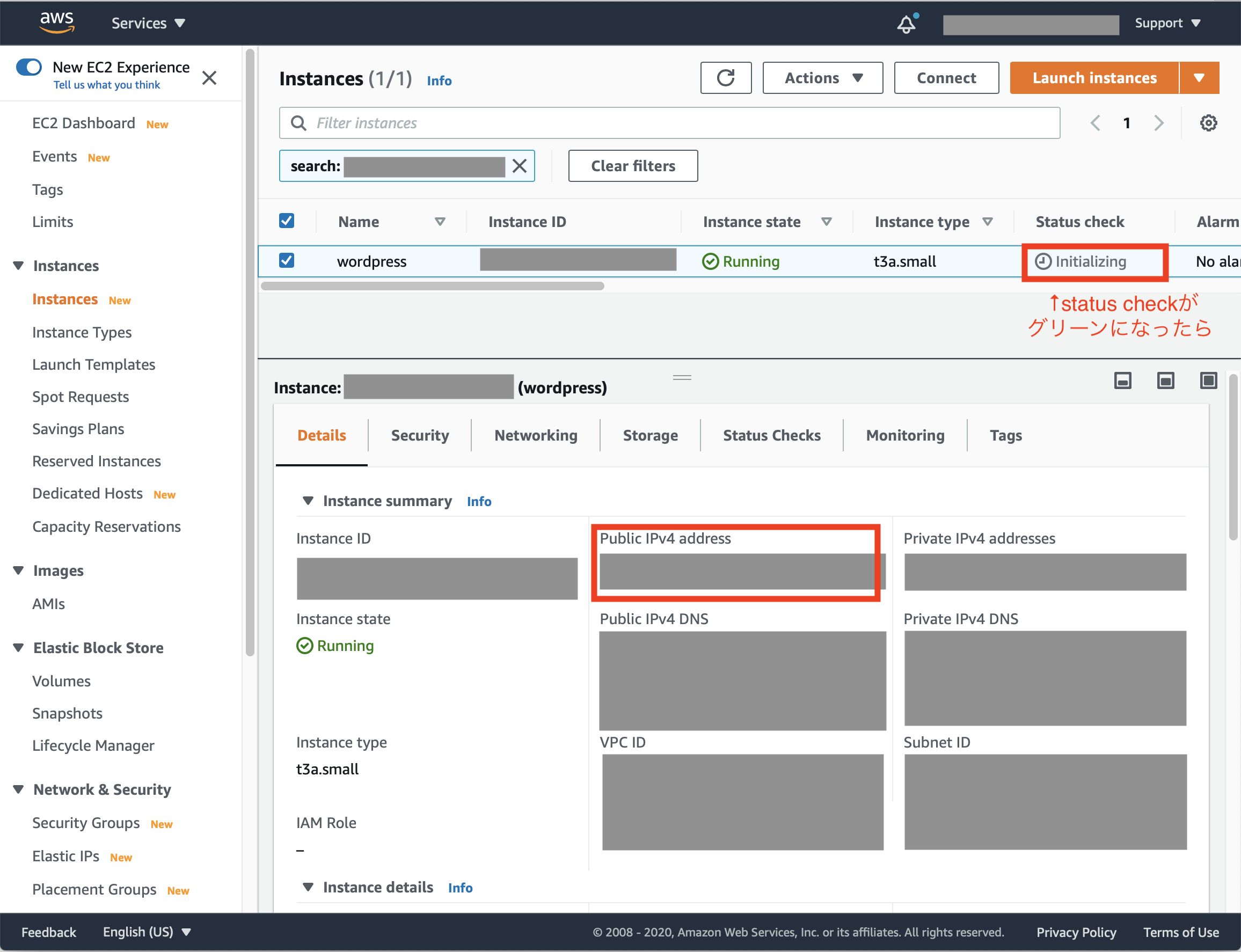1241x952 pixels.
Task: Open the Services dropdown menu
Action: 149,23
